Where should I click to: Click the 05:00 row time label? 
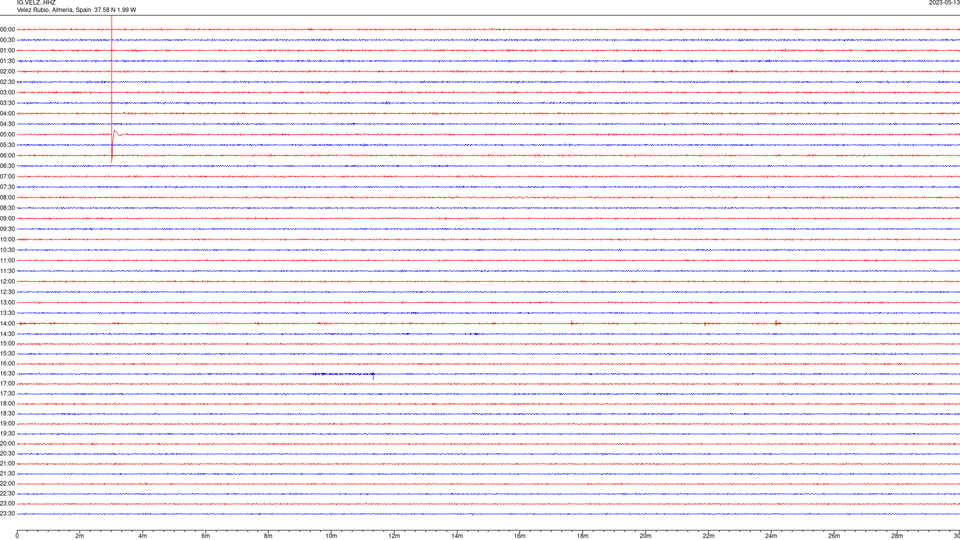pos(7,134)
